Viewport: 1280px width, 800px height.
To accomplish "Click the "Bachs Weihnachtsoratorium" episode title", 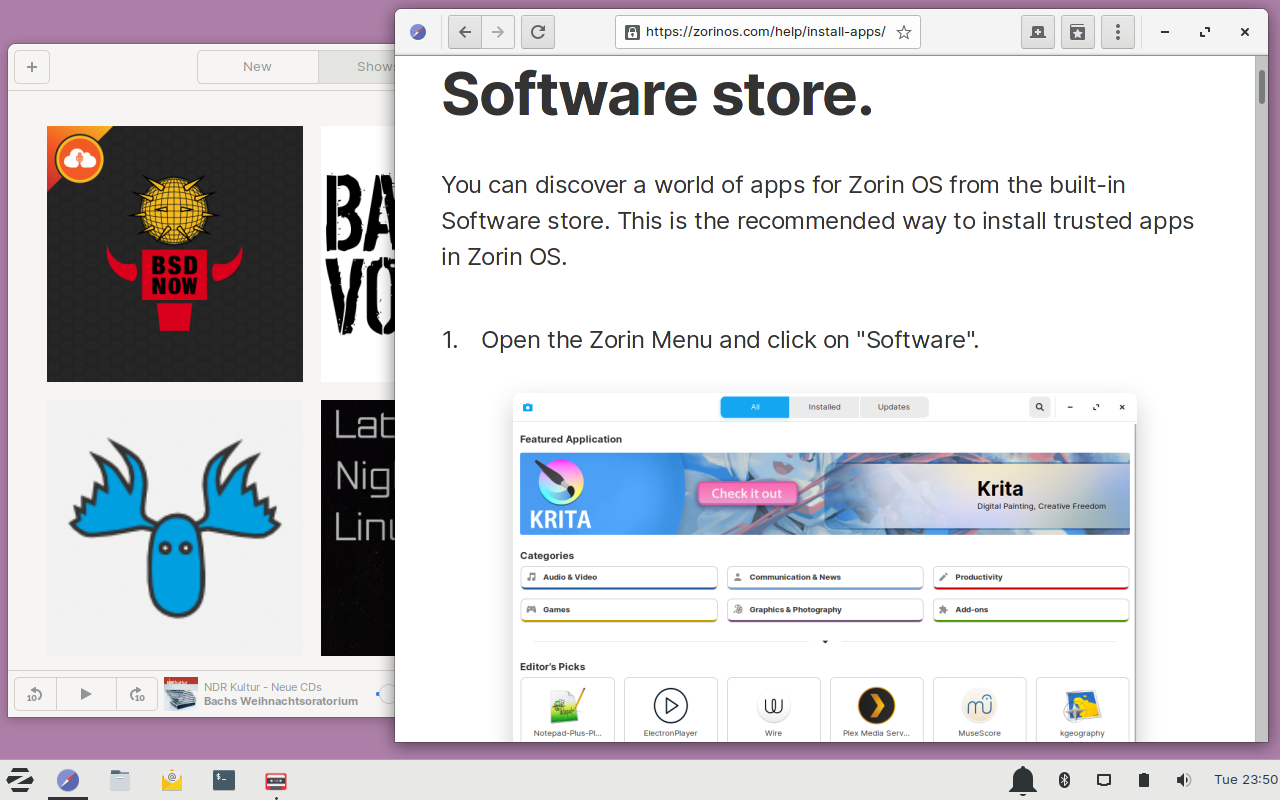I will click(281, 701).
